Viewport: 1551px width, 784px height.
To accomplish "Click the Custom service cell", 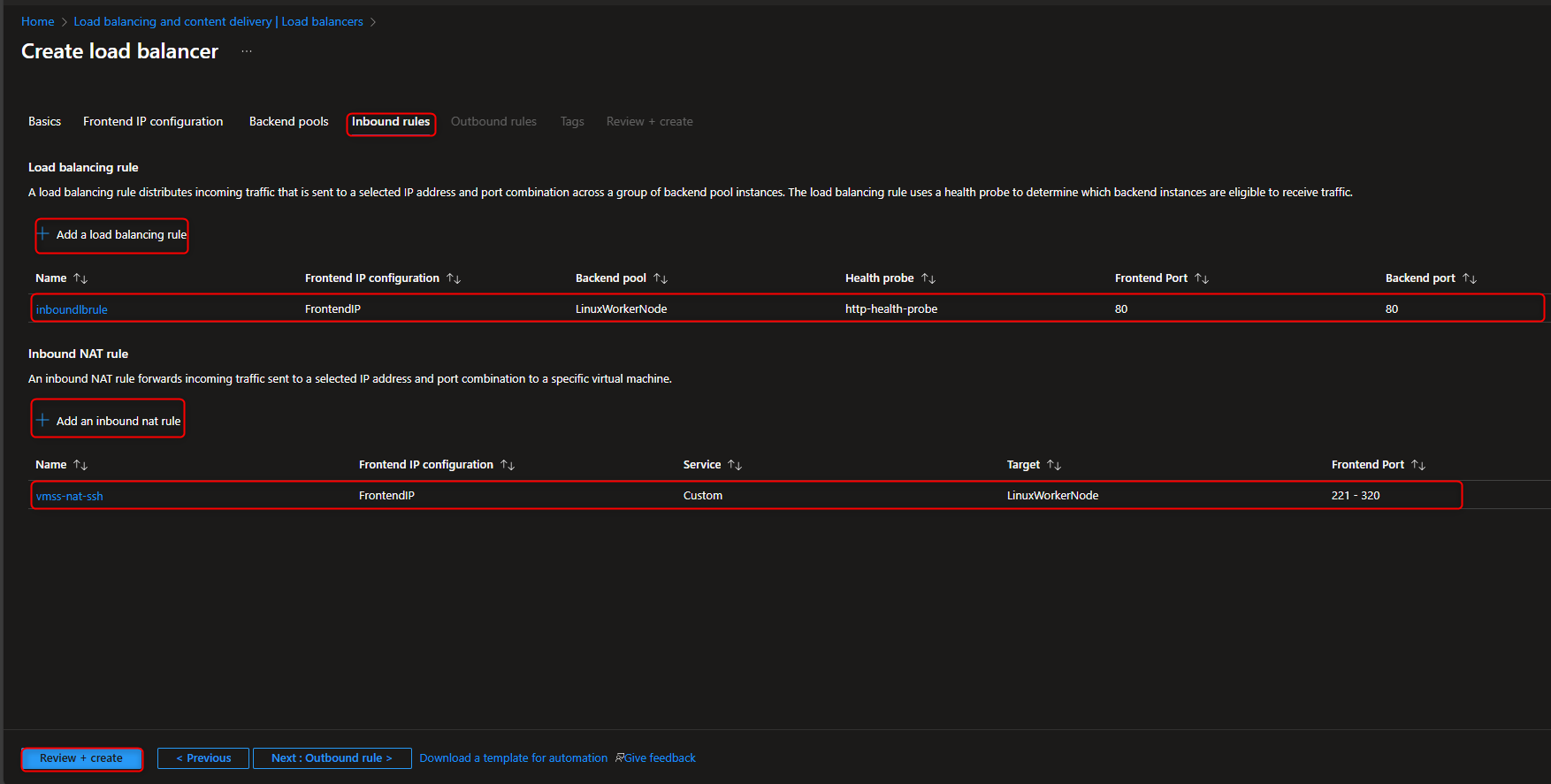I will pos(703,495).
